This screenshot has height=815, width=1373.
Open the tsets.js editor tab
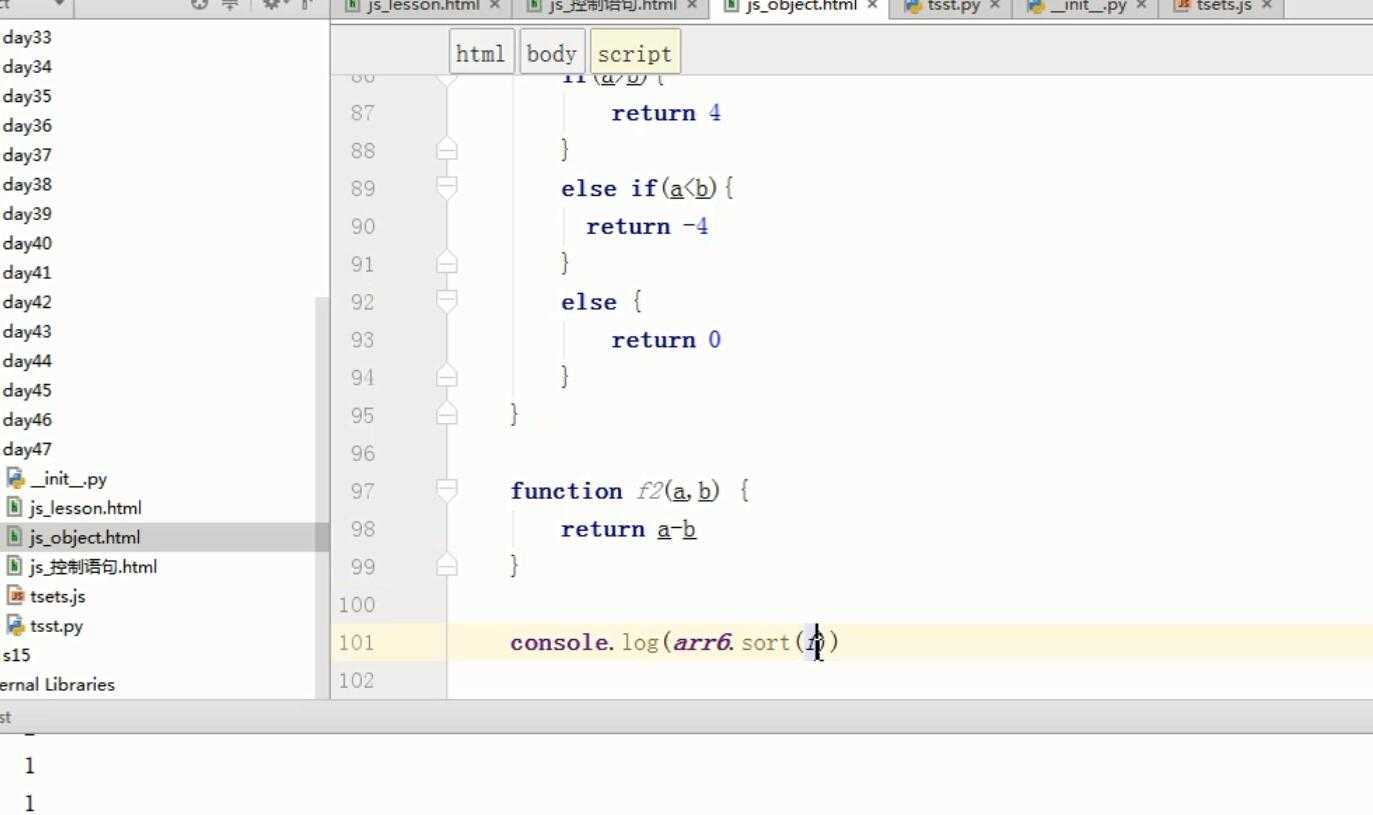point(1222,6)
